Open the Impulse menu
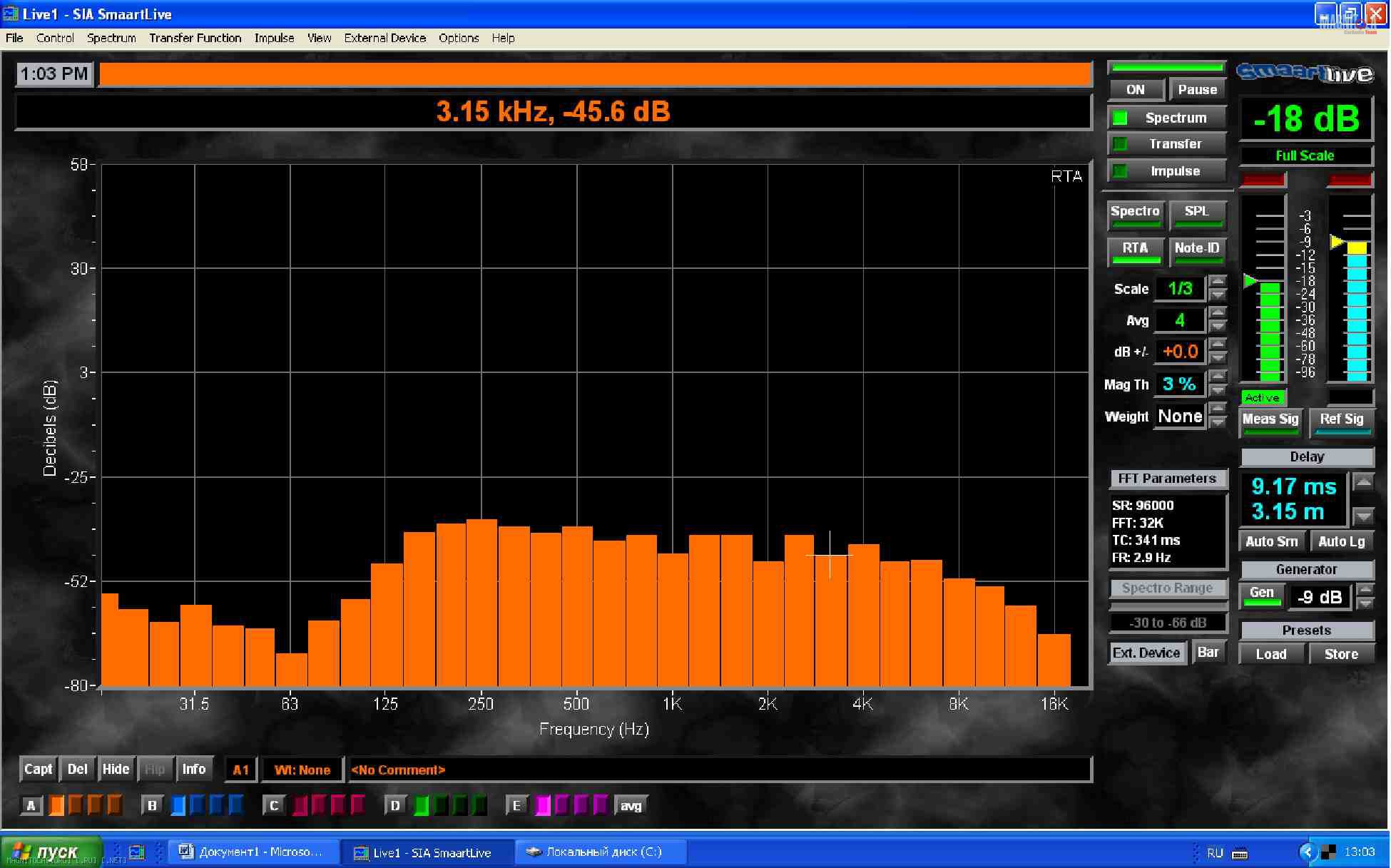The image size is (1391, 868). [274, 38]
